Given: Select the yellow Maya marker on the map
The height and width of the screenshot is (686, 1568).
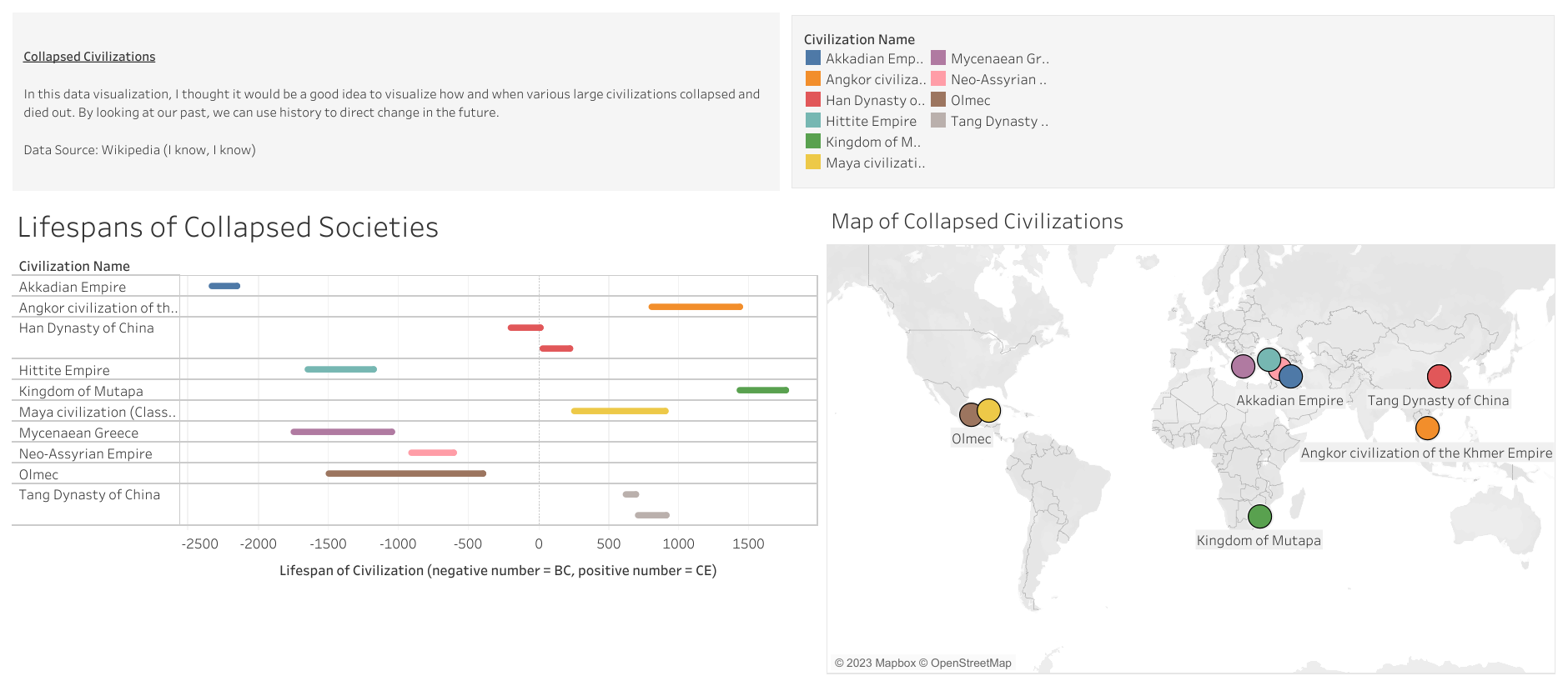Looking at the screenshot, I should point(990,410).
